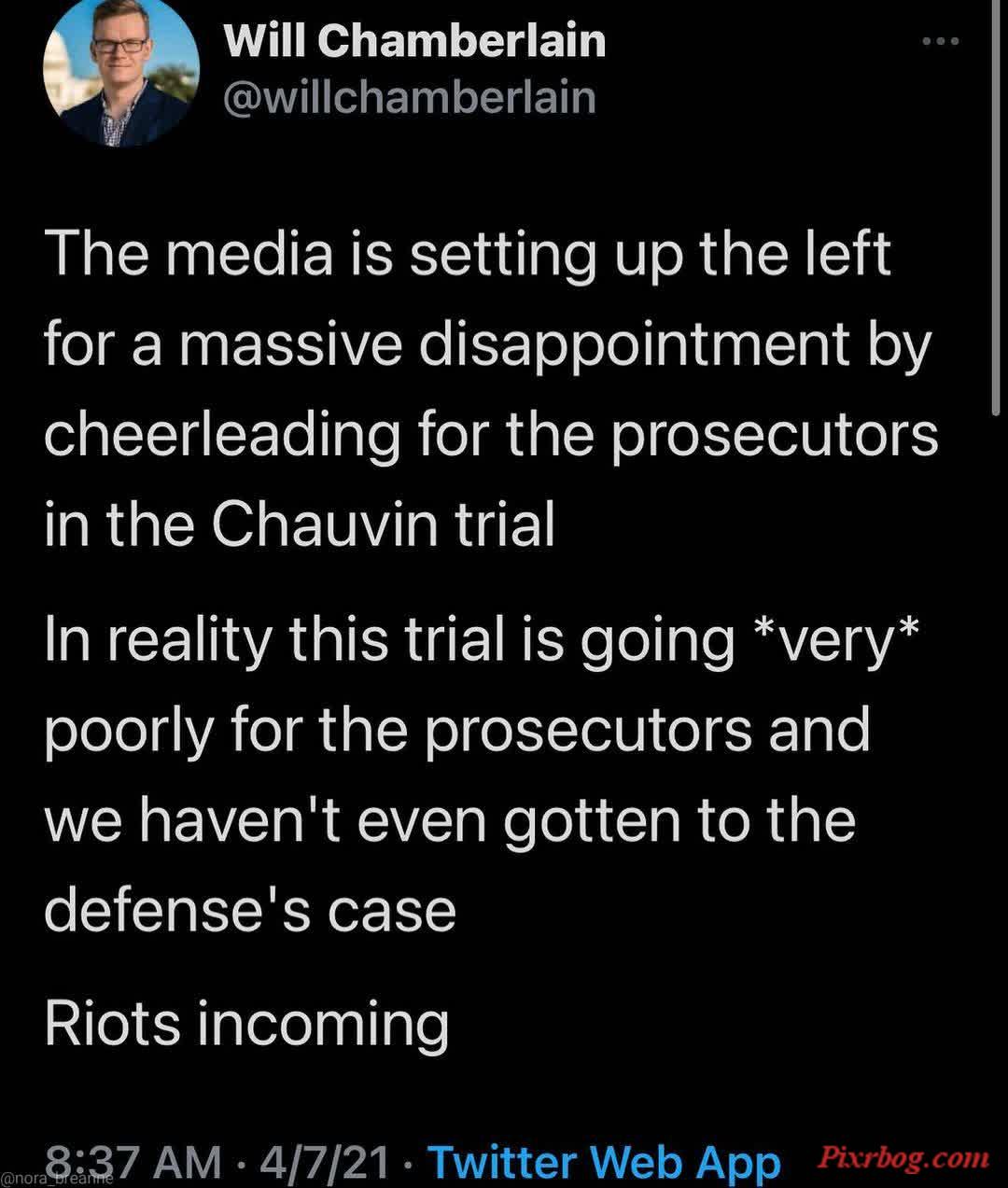Screen dimensions: 1008x1188
Task: Click the Pixrbog.com watermark
Action: click(x=903, y=1159)
